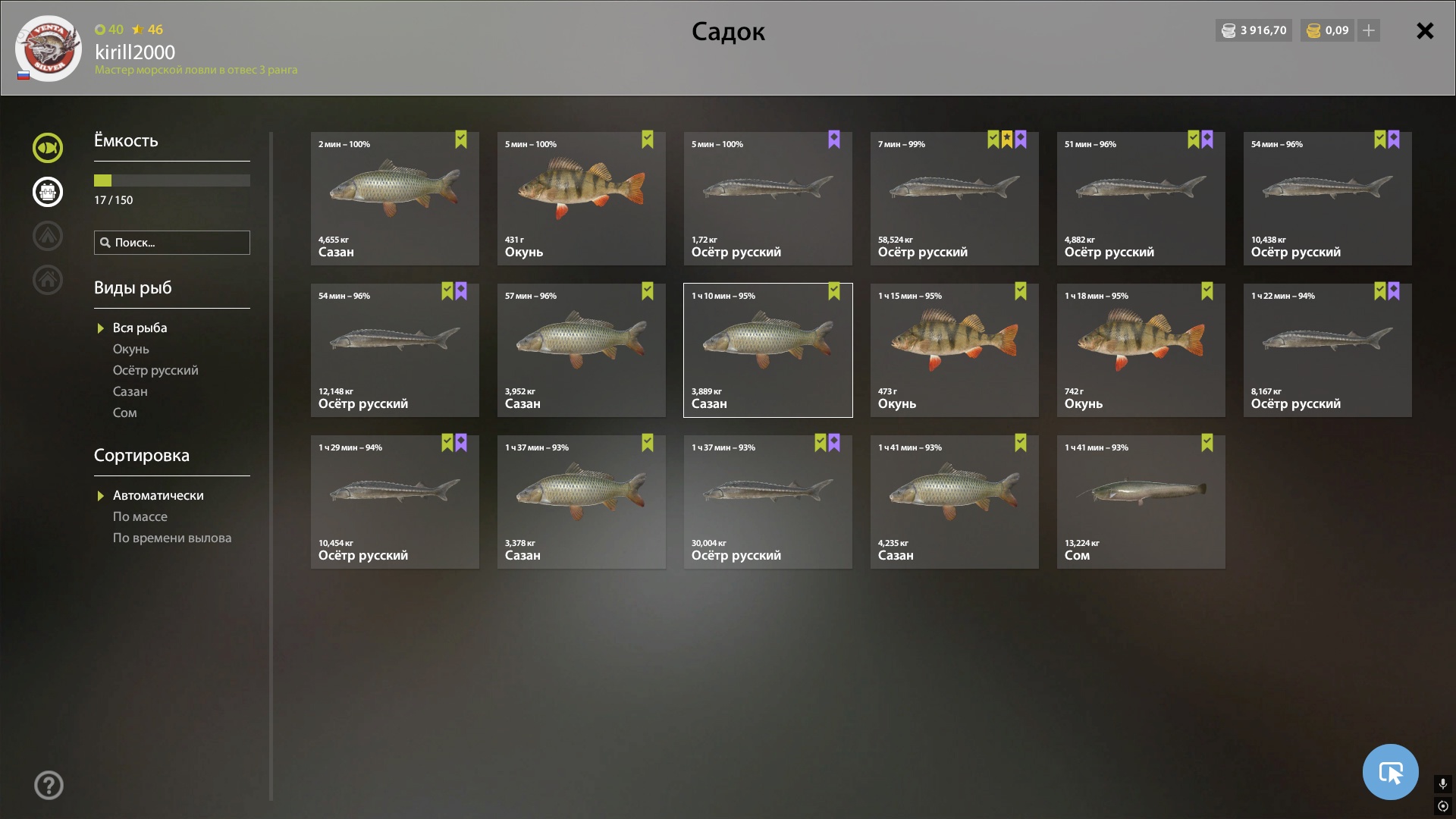This screenshot has height=819, width=1456.
Task: Click the player avatar emblem
Action: click(x=49, y=49)
